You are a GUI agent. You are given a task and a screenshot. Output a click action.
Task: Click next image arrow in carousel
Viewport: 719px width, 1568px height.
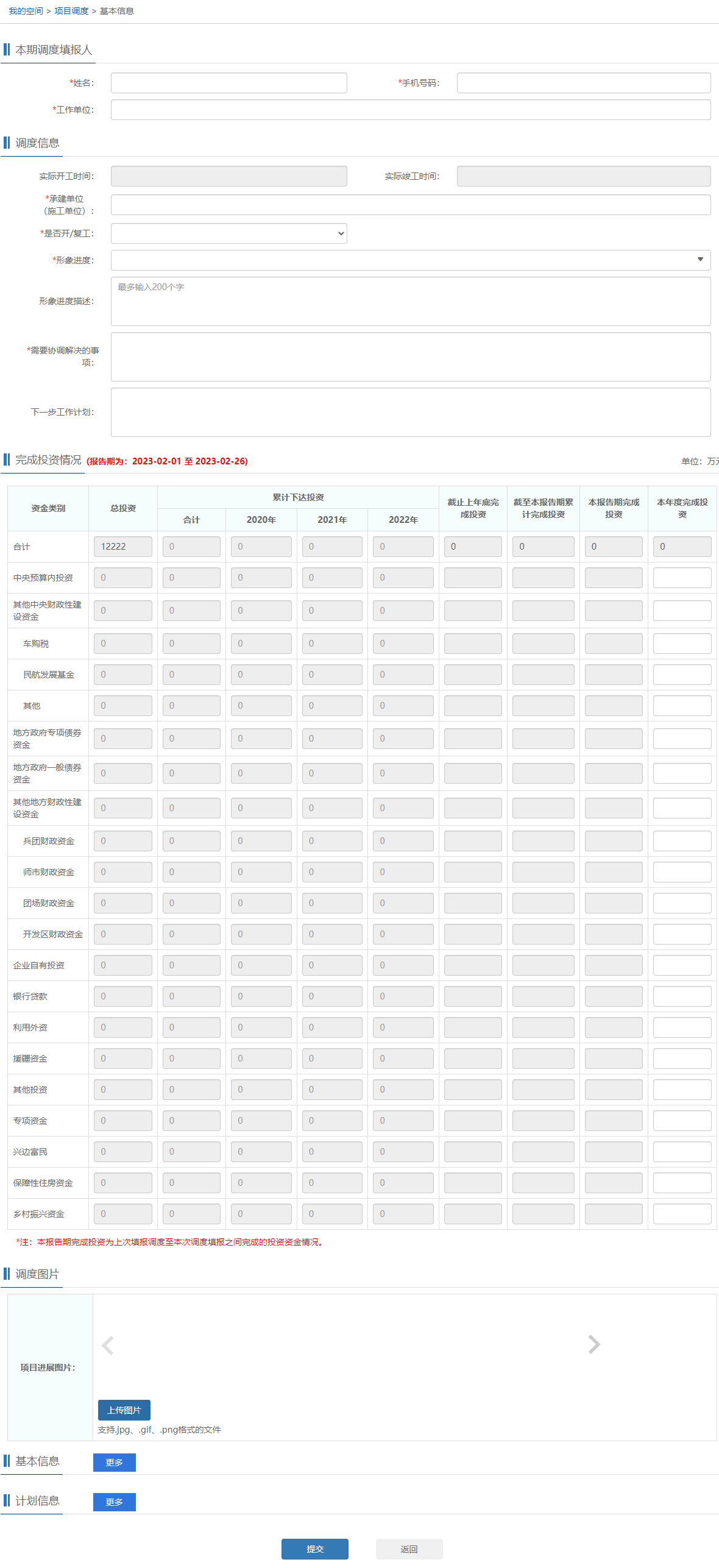click(594, 1344)
